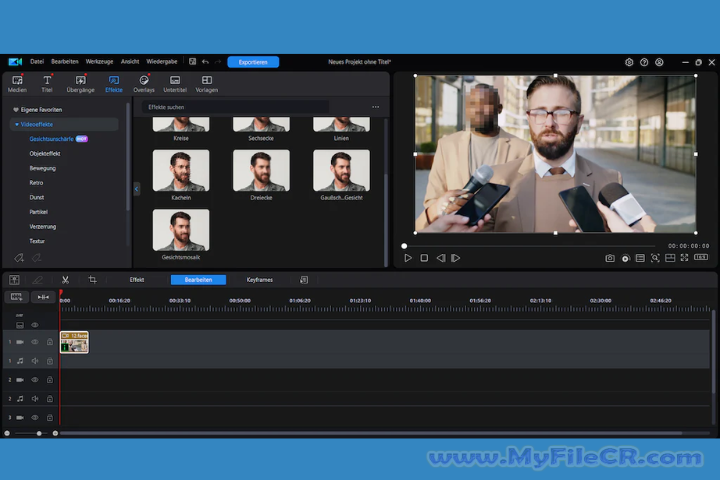
Task: Lock video track 1
Action: coord(50,342)
